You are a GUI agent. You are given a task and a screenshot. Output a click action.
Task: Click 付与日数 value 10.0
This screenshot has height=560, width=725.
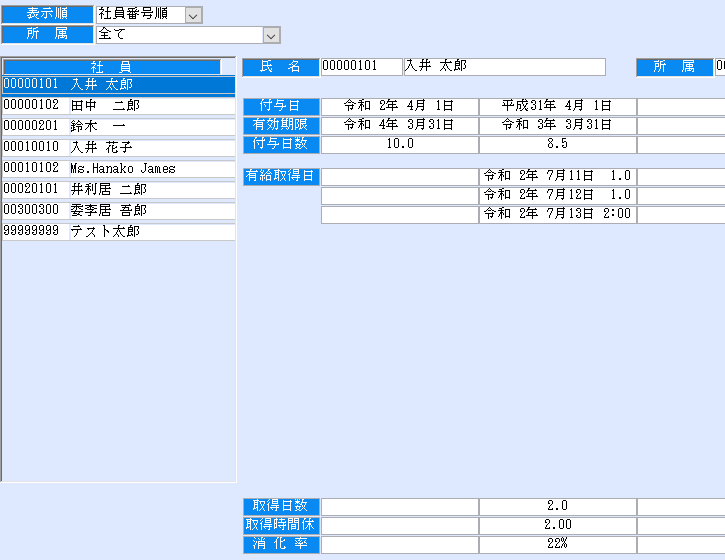399,144
